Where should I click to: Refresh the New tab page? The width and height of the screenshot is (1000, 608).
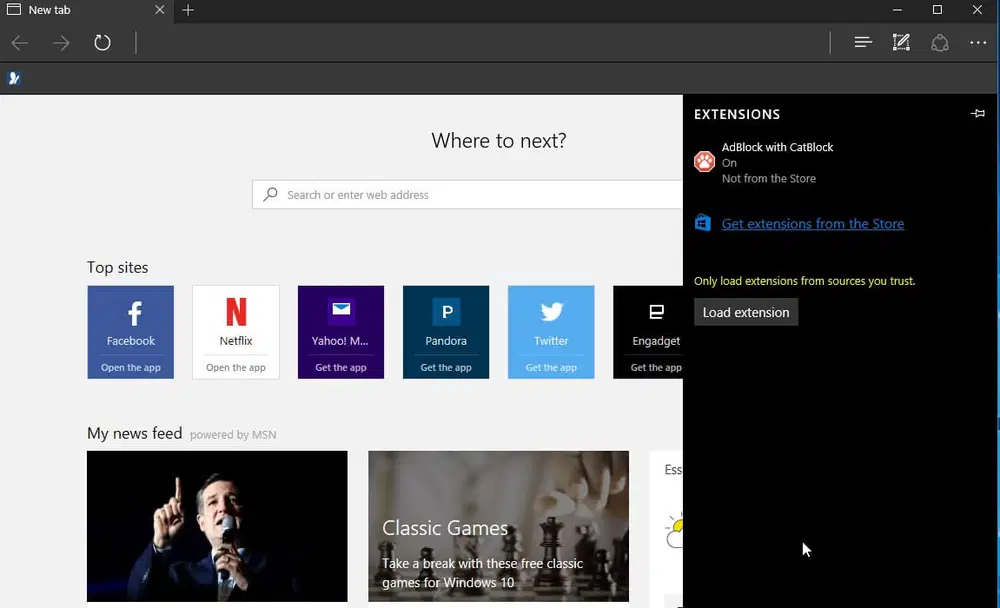(x=103, y=42)
